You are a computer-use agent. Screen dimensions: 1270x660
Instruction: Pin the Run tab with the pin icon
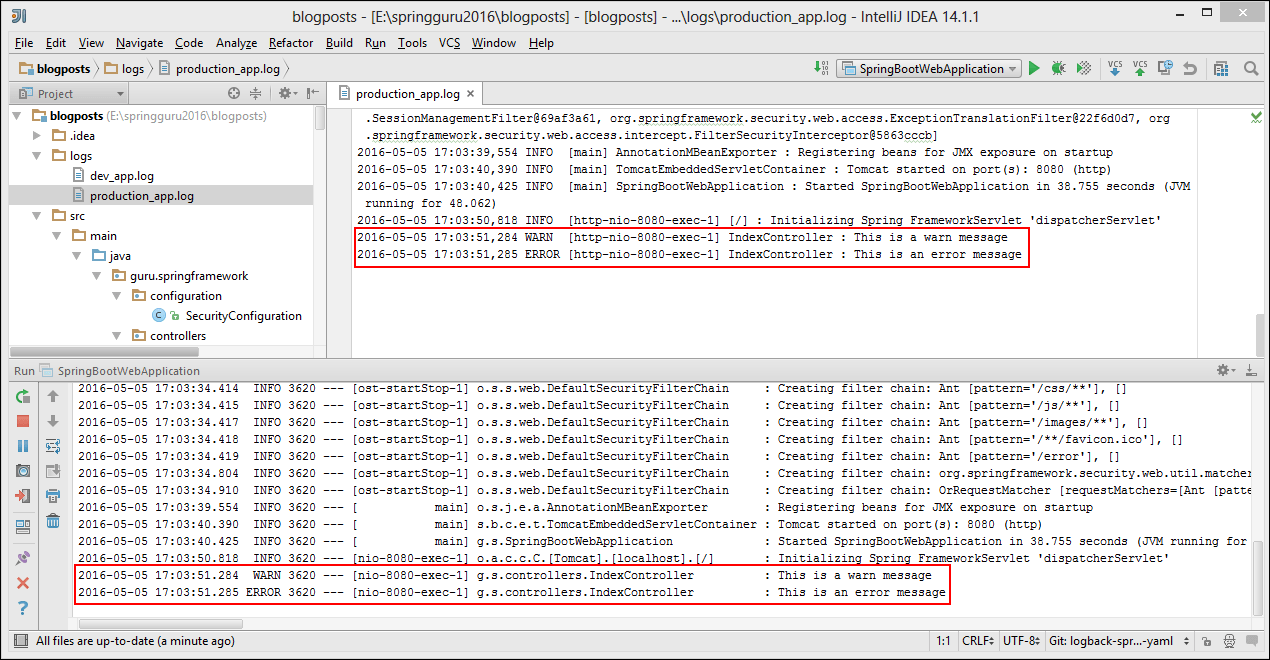pos(22,556)
